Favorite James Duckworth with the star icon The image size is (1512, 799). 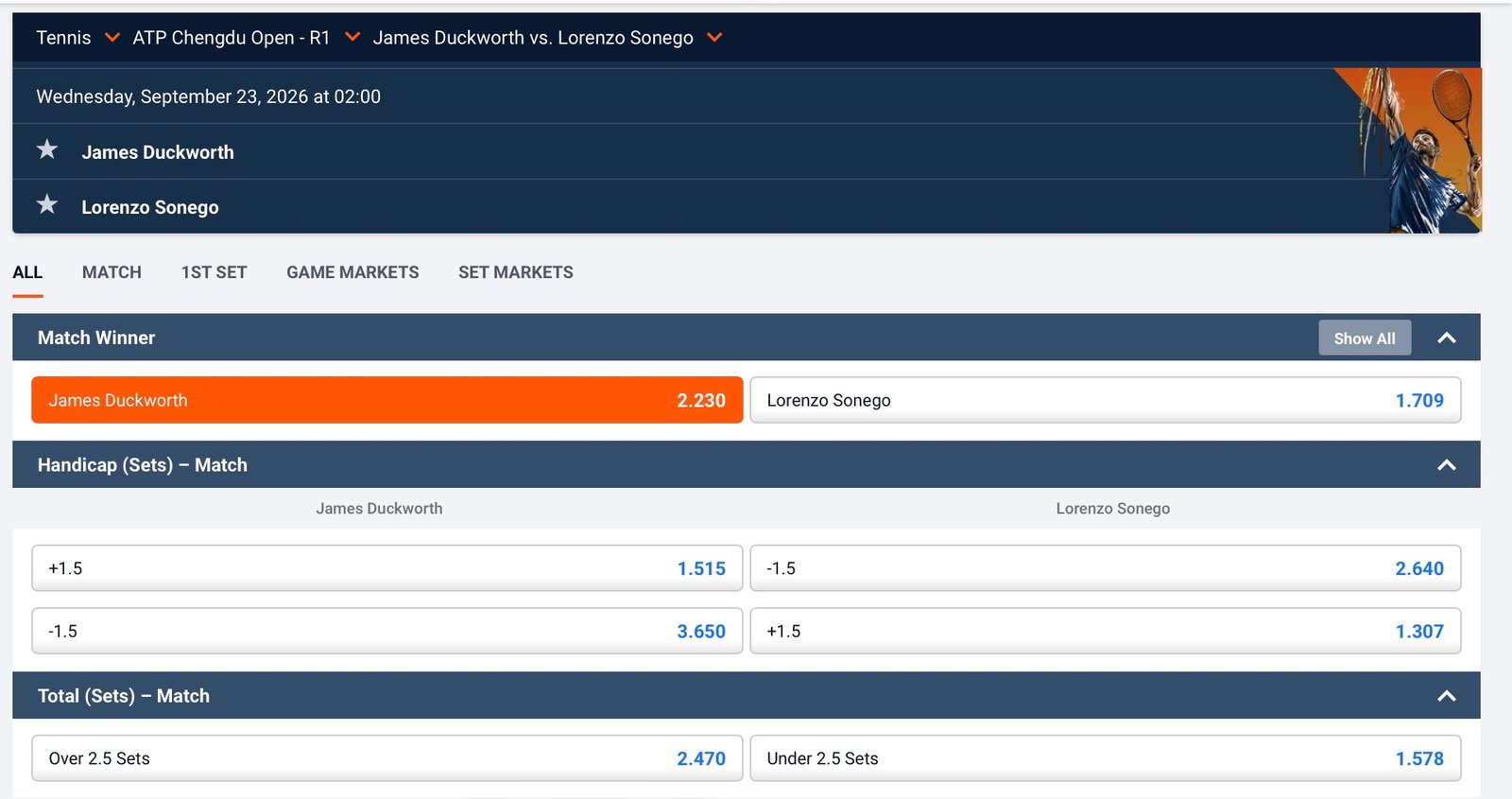[47, 149]
